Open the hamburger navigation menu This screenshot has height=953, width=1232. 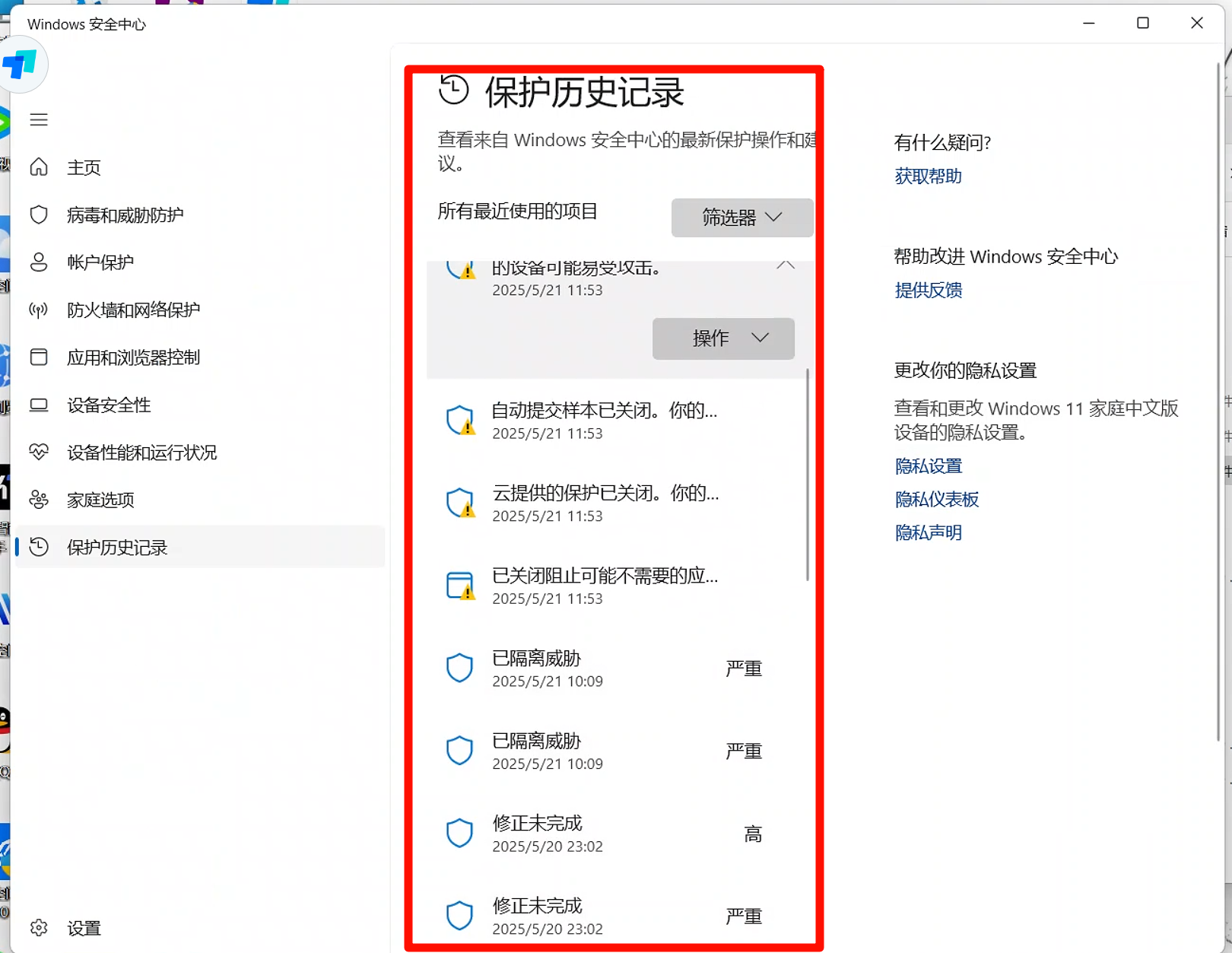(x=39, y=119)
